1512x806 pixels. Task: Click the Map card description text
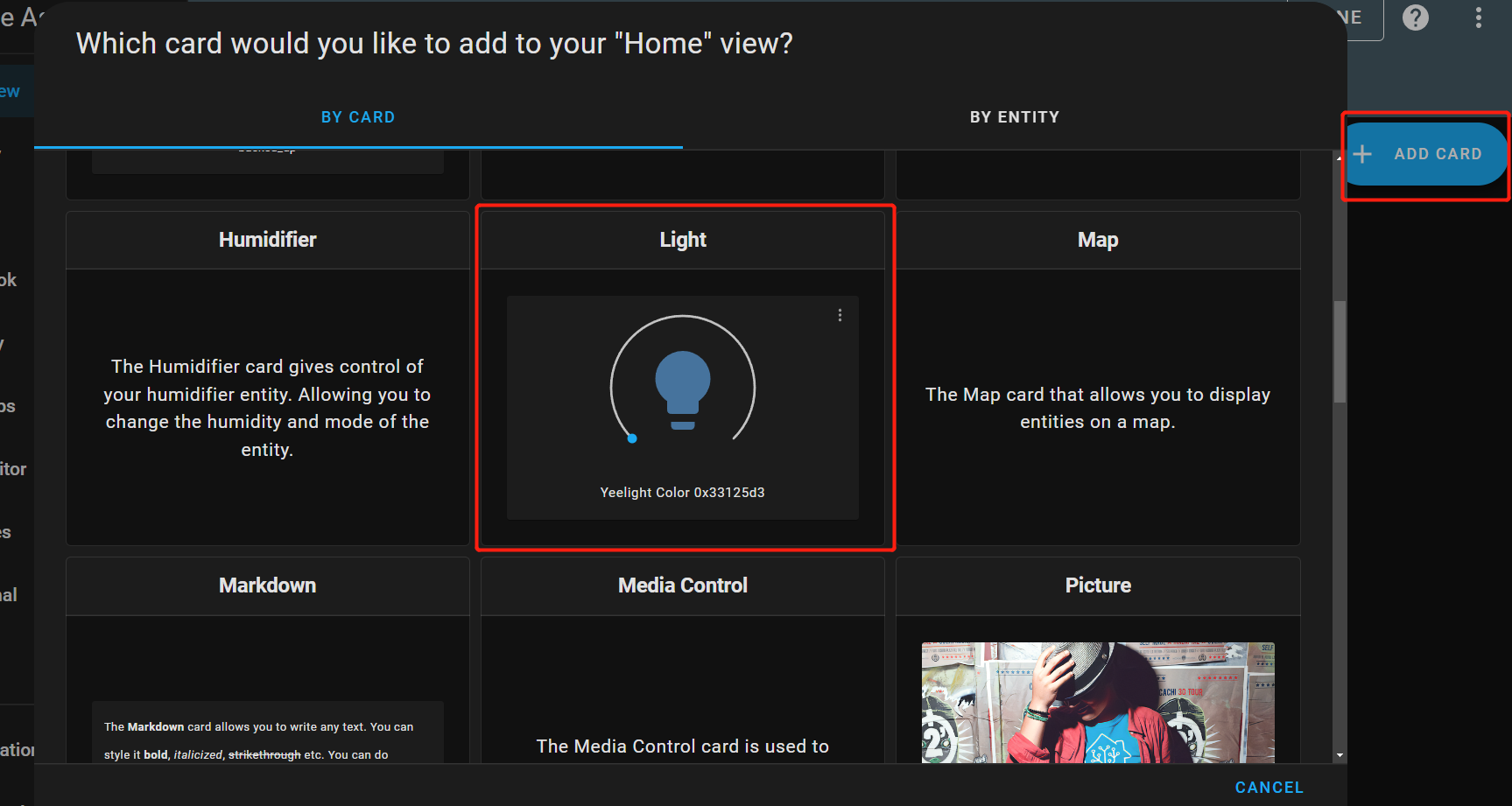1098,408
